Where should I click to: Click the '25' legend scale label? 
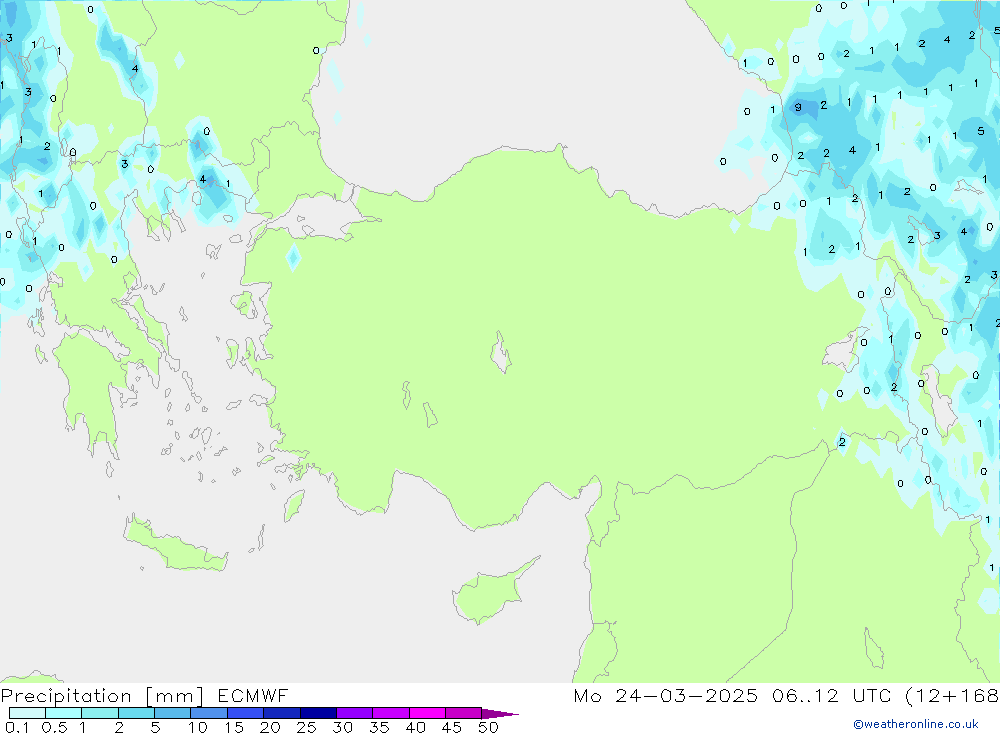pos(306,727)
